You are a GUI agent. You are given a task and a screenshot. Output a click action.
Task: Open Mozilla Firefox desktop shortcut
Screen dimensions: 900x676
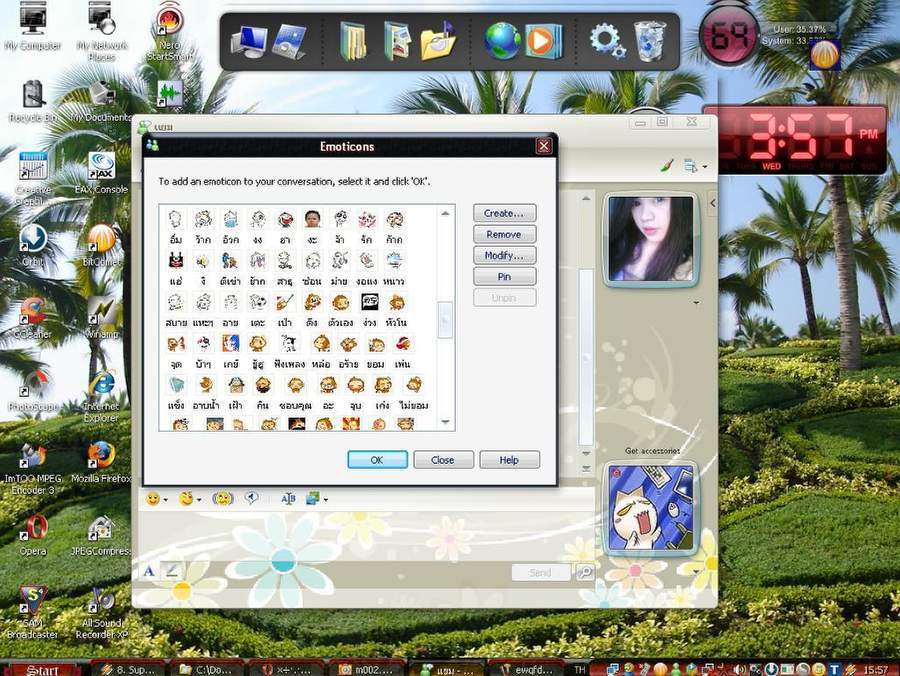coord(101,463)
